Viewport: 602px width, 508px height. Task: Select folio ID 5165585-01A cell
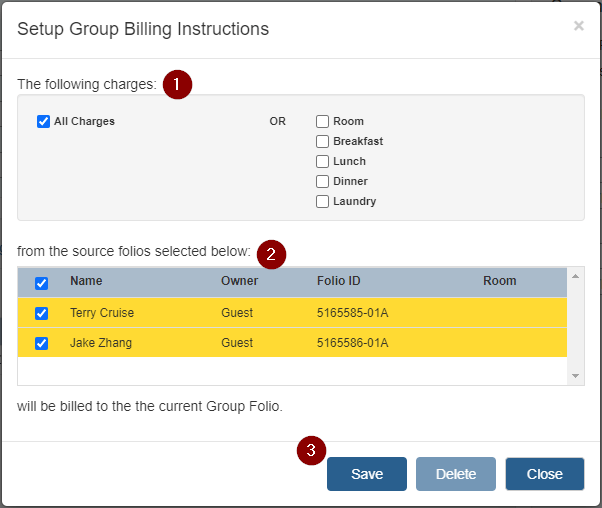pos(352,313)
